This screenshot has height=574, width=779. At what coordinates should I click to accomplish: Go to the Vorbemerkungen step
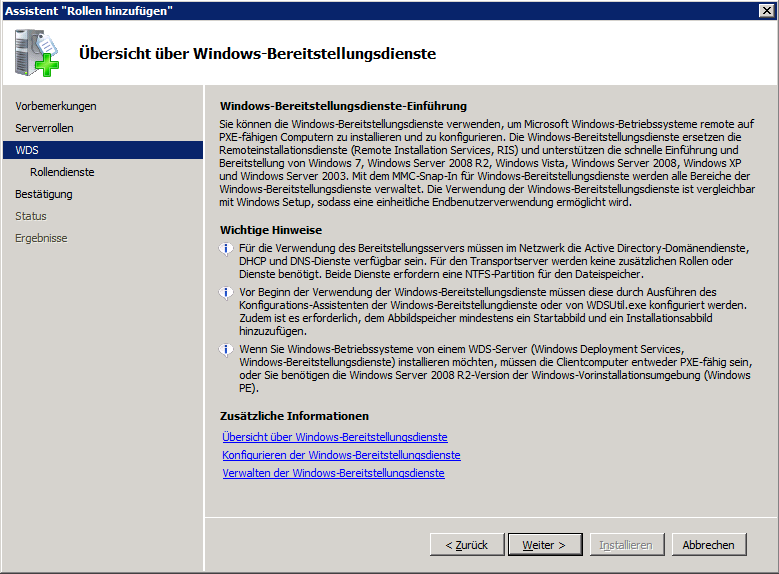[x=56, y=106]
